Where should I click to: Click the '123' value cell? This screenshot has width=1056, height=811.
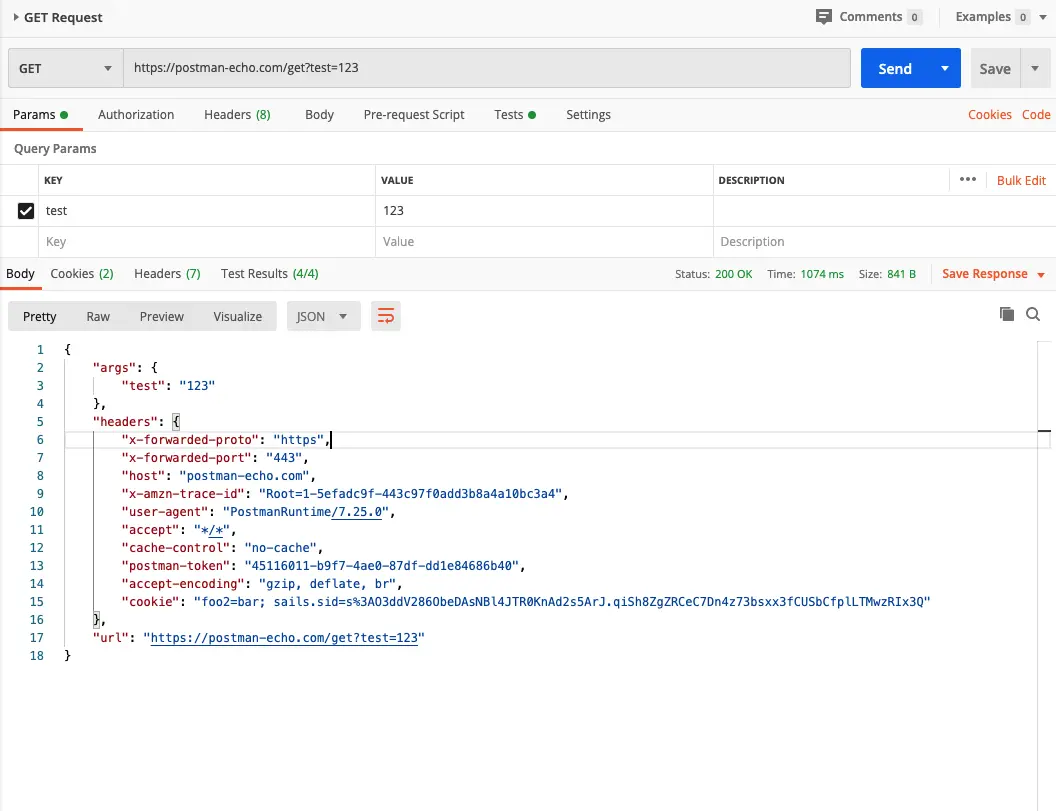544,211
